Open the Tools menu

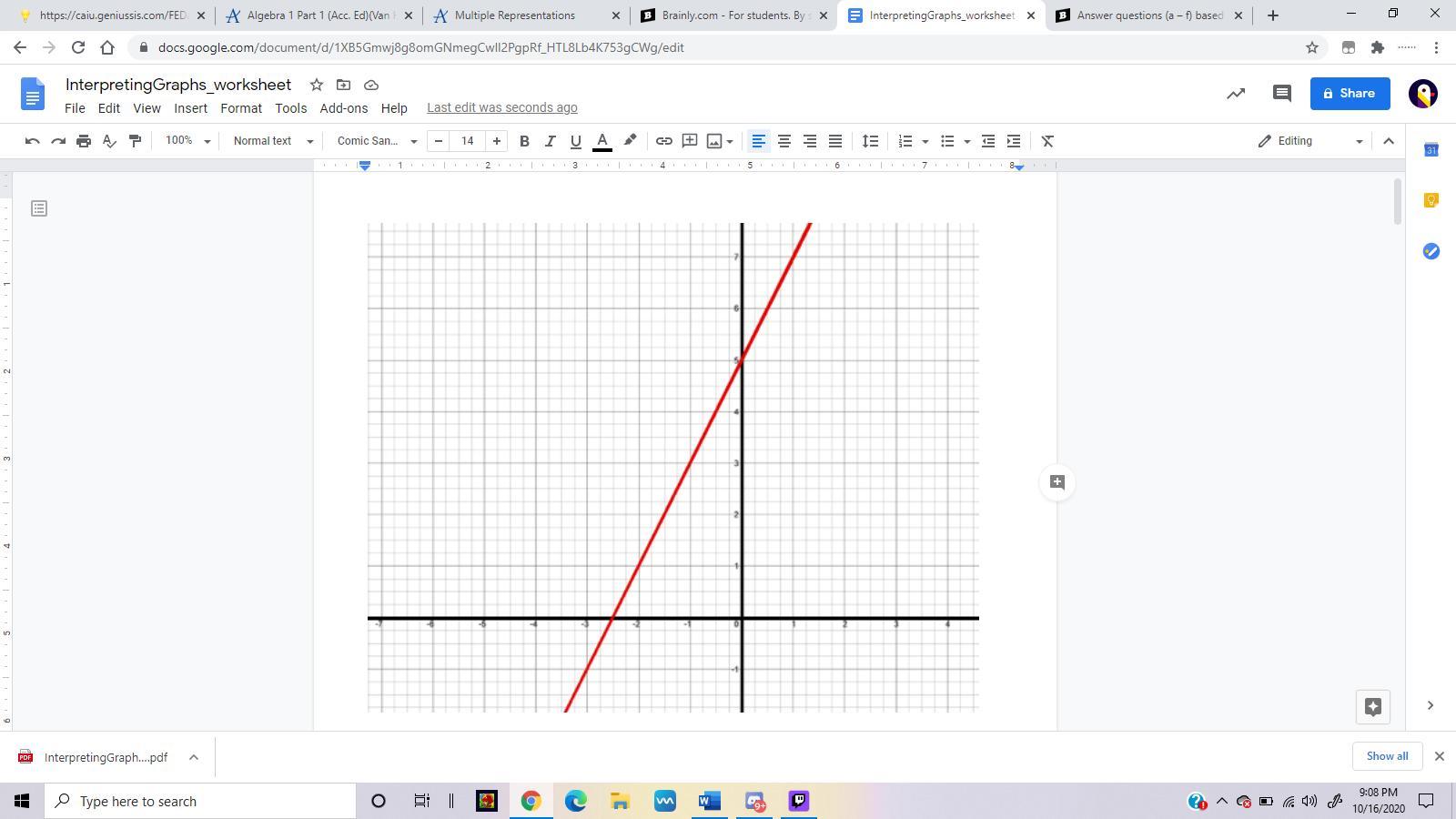pos(291,107)
